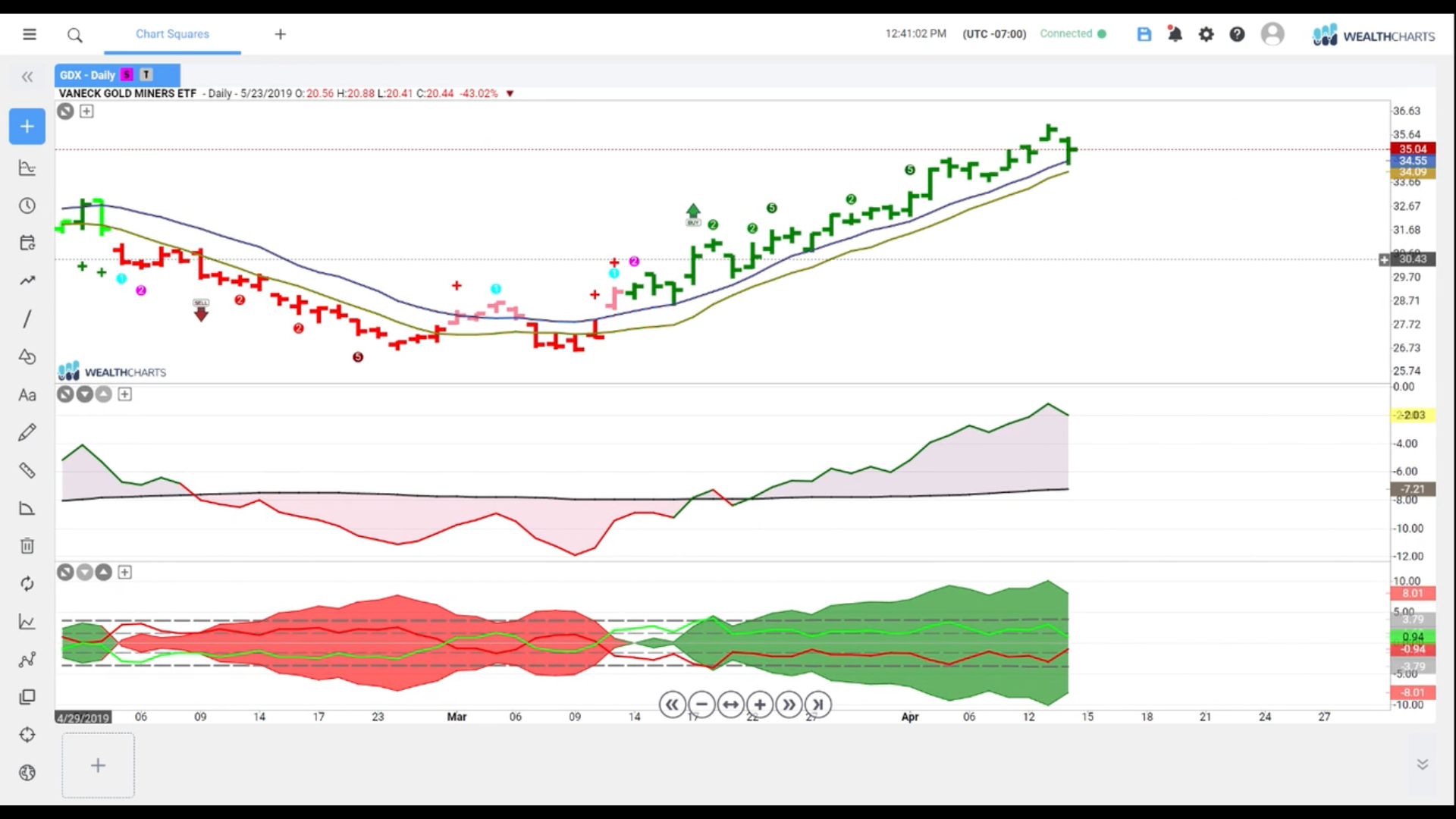Click the blue save disk icon

1144,34
